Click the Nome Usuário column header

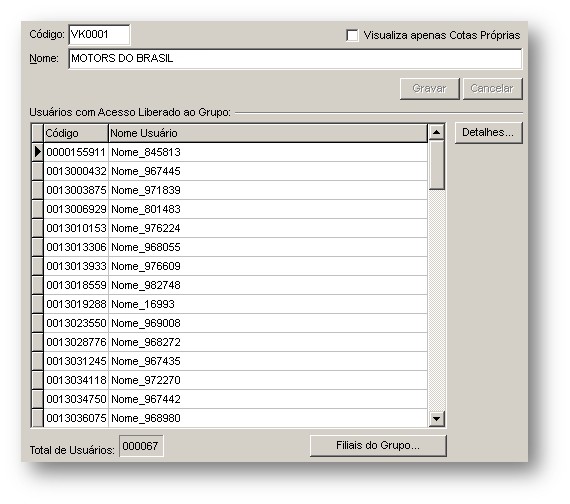pos(268,133)
